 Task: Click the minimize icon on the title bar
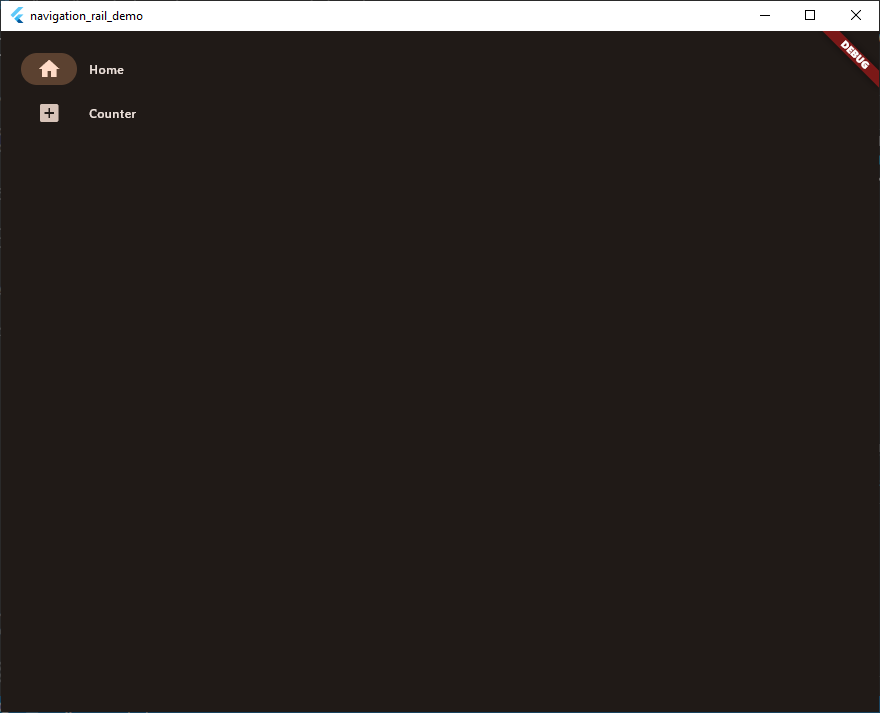coord(765,15)
